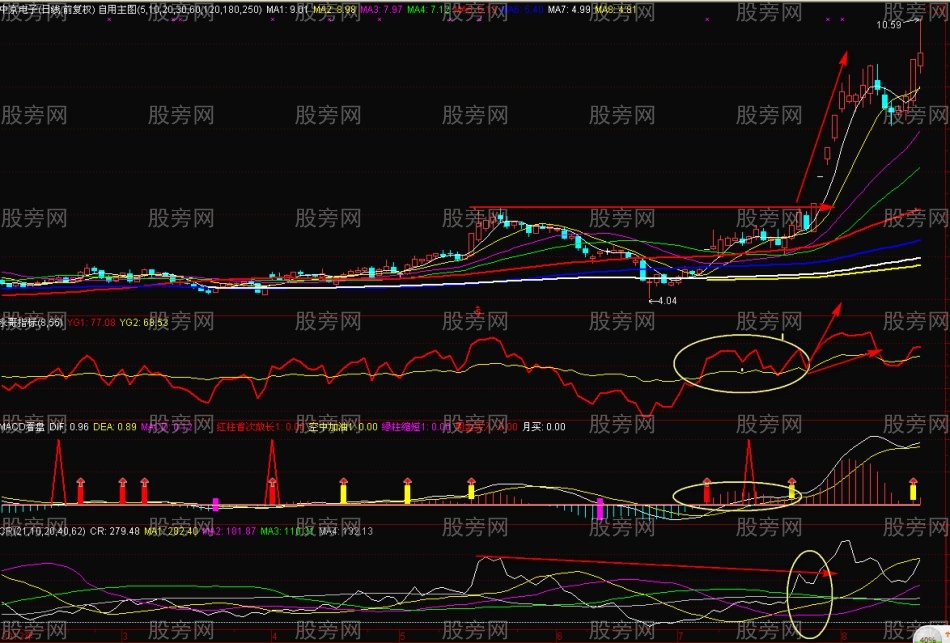Click the month 8 marker on the time axis
This screenshot has width=950, height=643.
(844, 636)
